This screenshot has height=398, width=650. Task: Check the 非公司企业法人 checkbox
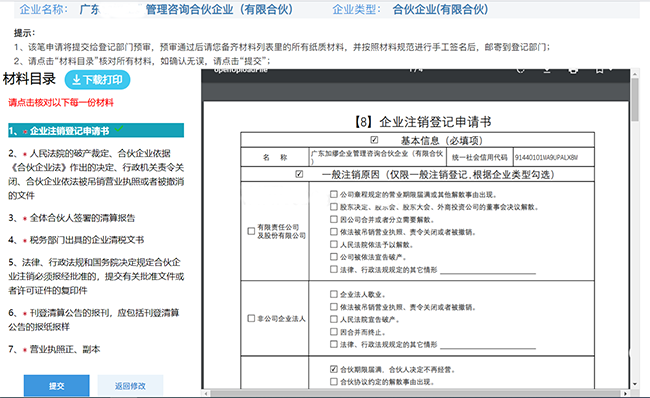coord(251,318)
